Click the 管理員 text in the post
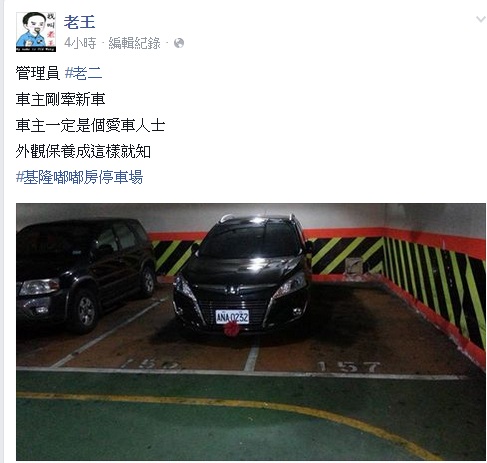Screen dimensions: 487x463 [x=38, y=73]
